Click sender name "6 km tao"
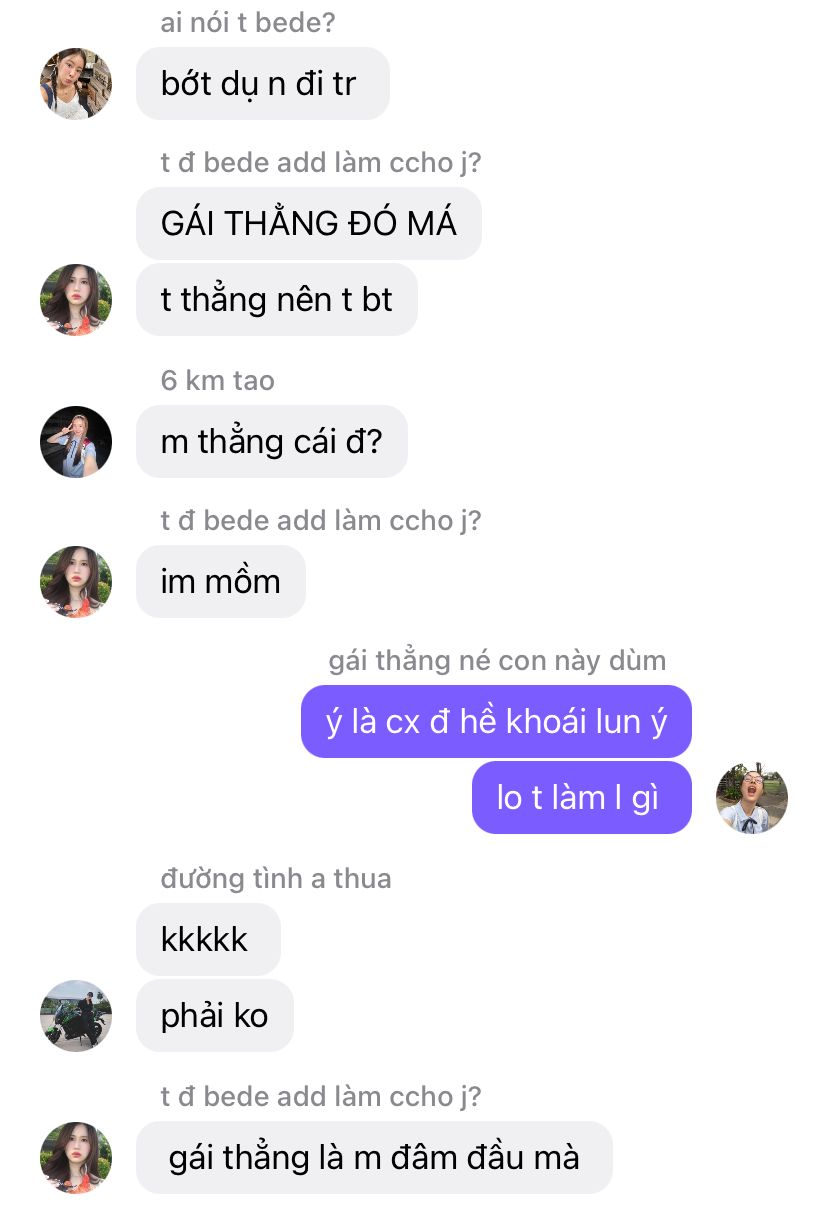 (x=217, y=380)
